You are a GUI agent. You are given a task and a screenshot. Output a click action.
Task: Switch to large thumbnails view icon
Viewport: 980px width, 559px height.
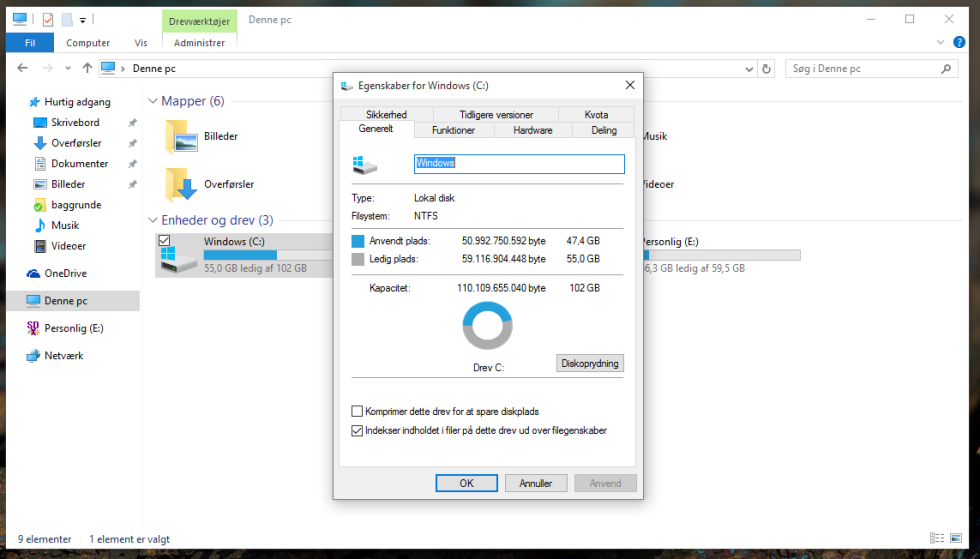click(956, 538)
